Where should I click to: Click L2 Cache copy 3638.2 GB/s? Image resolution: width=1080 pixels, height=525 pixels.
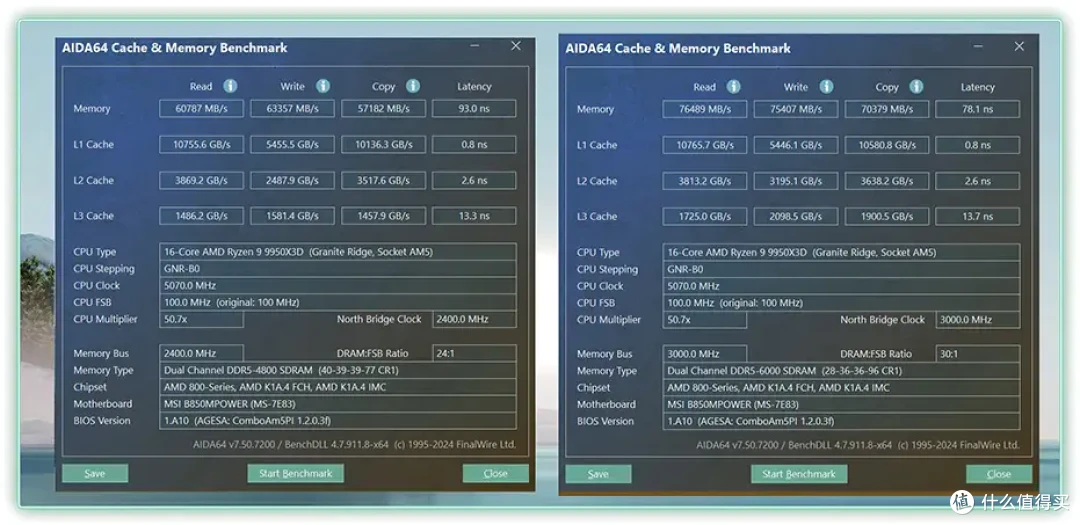point(887,181)
